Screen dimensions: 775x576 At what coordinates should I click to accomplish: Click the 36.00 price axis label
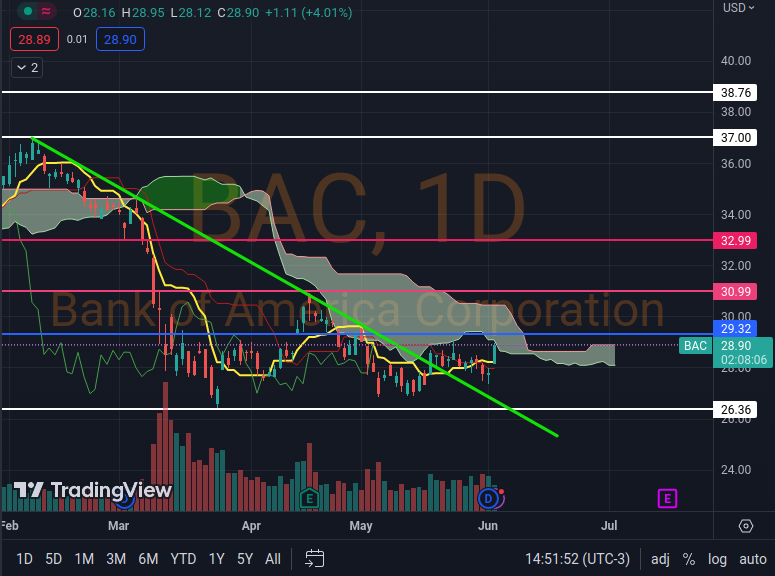(x=735, y=164)
